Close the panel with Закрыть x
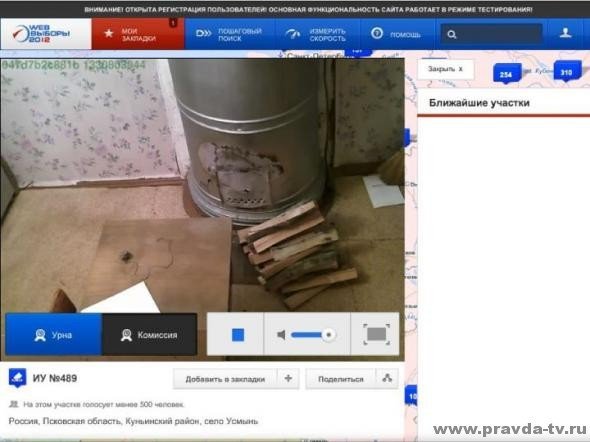Viewport: 590px width, 442px height. click(x=446, y=69)
